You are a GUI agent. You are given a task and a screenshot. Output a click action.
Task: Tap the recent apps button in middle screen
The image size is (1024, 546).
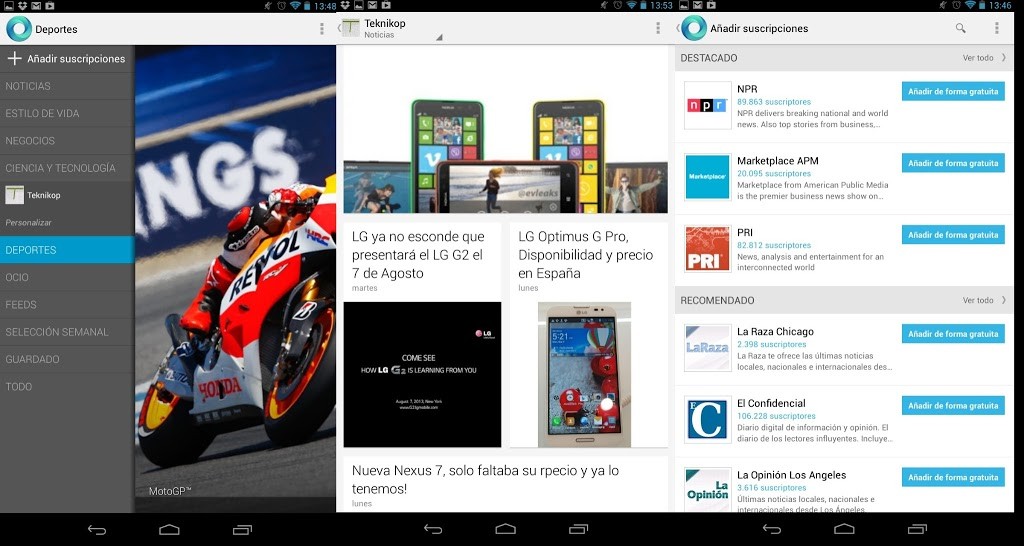(x=579, y=530)
